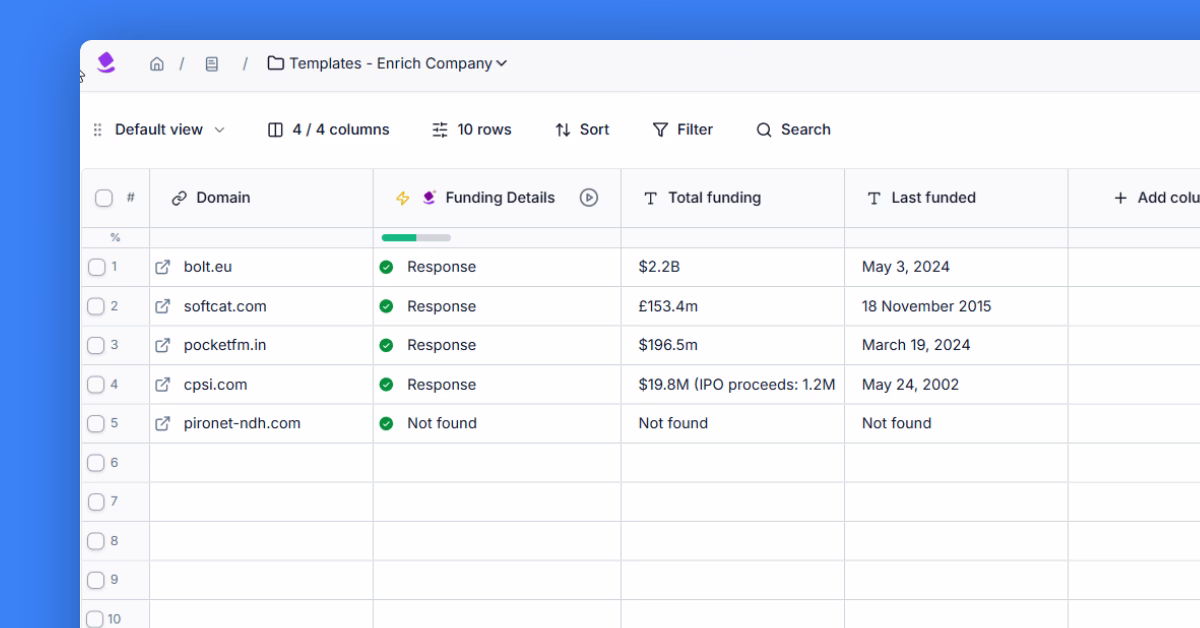Click the $19.8M IPO proceeds cell
1200x628 pixels.
coord(733,384)
